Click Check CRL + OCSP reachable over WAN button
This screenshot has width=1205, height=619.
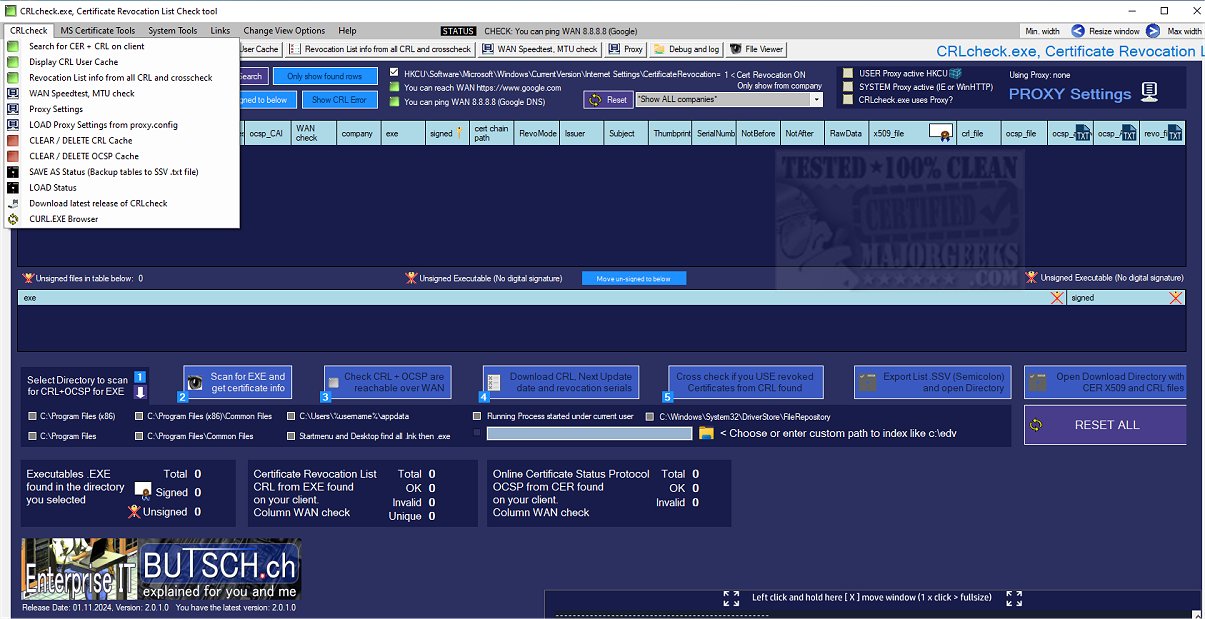click(x=387, y=382)
